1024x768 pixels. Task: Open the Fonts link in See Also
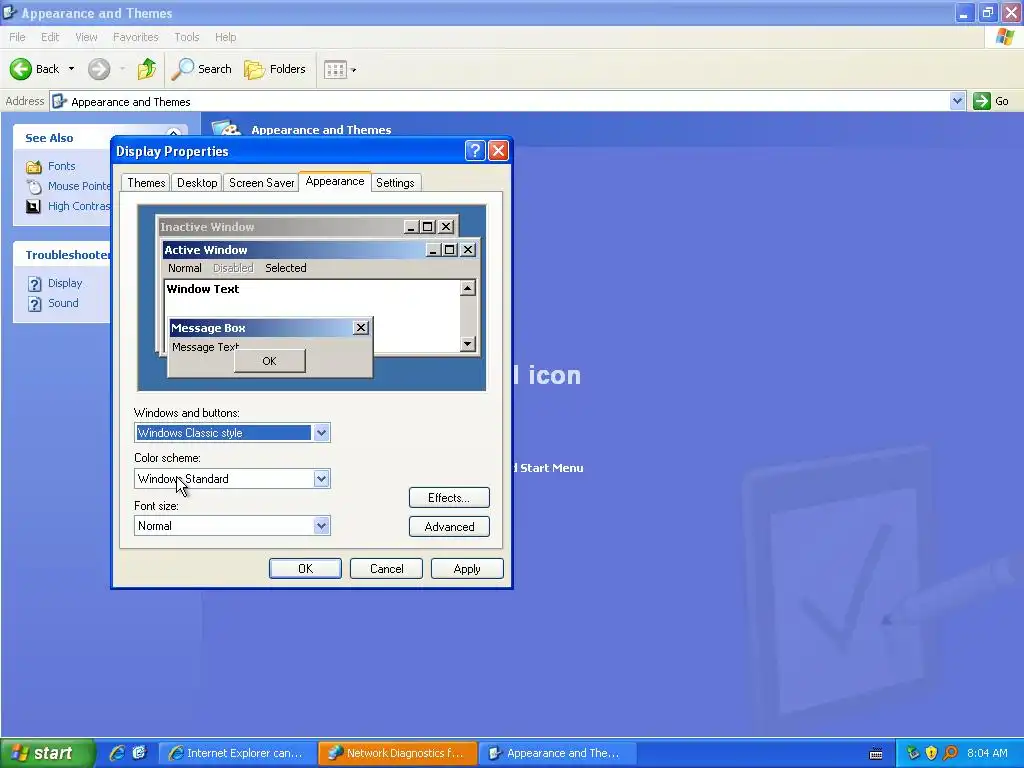(61, 166)
